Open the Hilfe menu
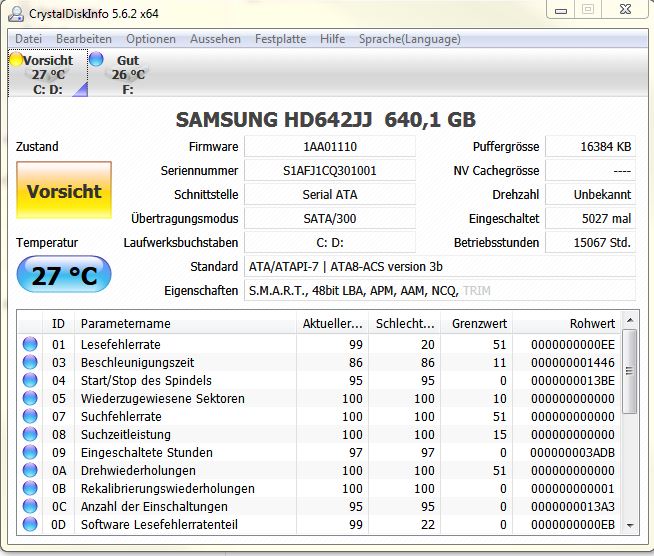 tap(332, 39)
